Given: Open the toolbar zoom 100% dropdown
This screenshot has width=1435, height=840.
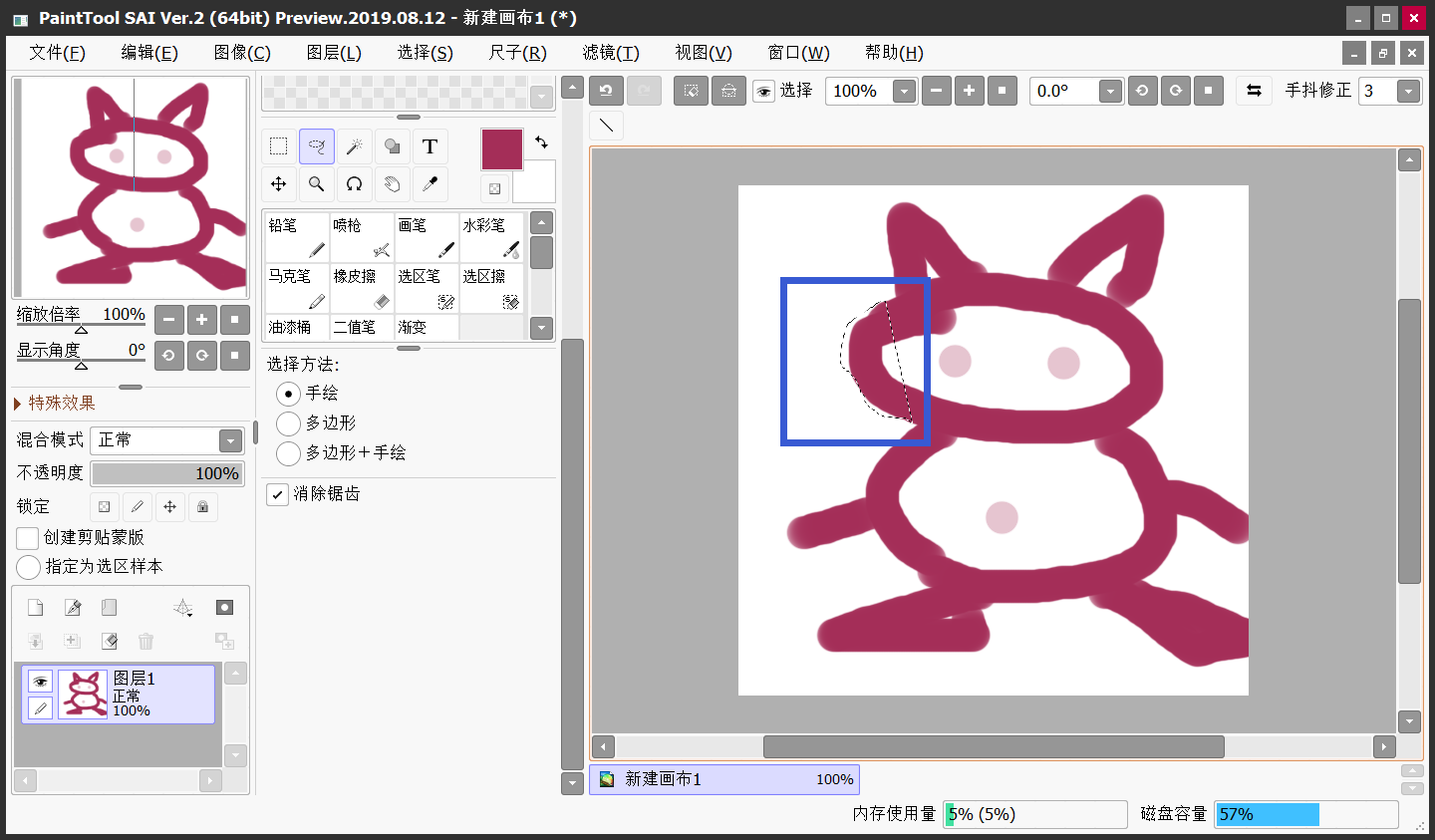Looking at the screenshot, I should 904,92.
